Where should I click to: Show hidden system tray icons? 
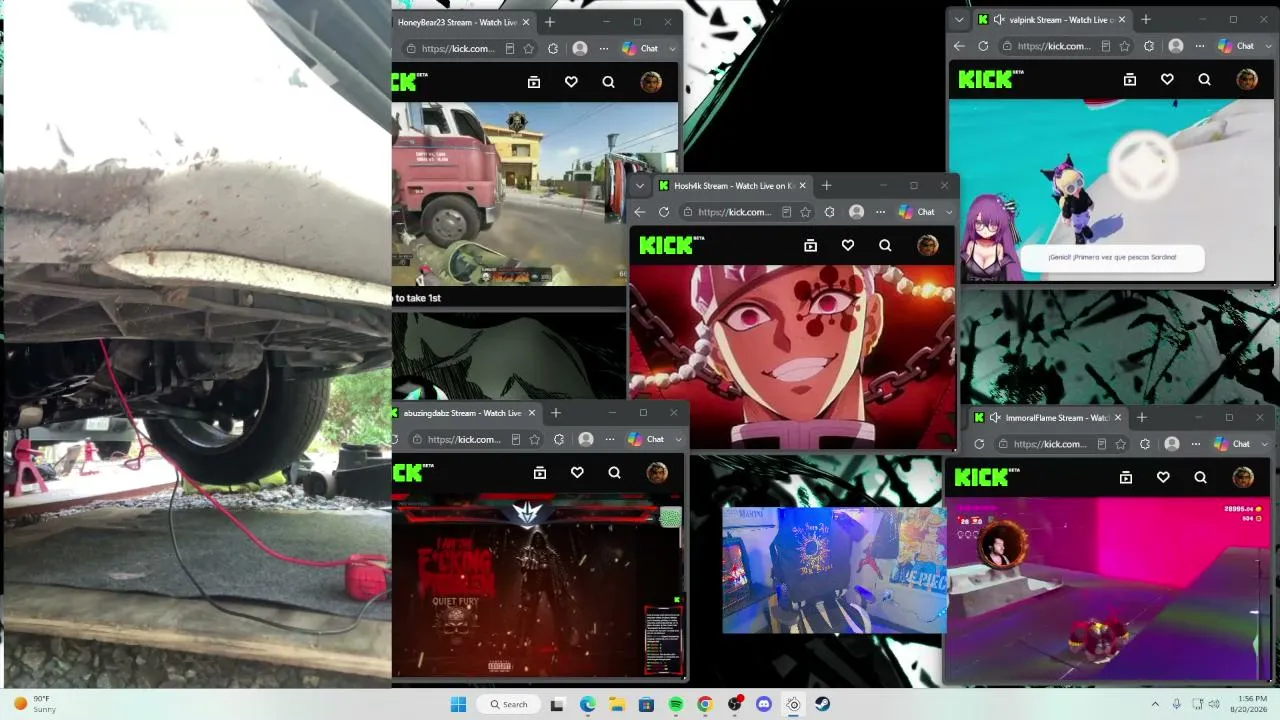tap(1155, 704)
